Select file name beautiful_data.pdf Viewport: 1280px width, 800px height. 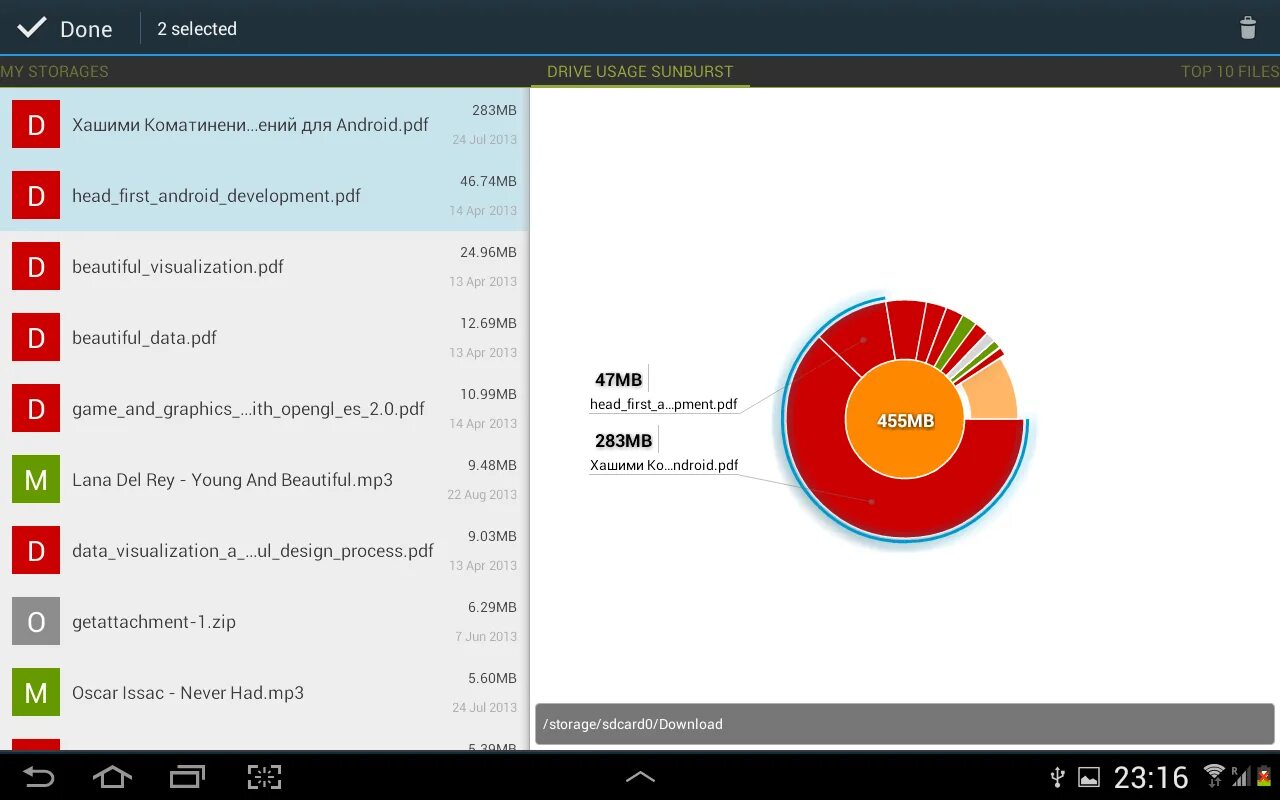point(144,338)
